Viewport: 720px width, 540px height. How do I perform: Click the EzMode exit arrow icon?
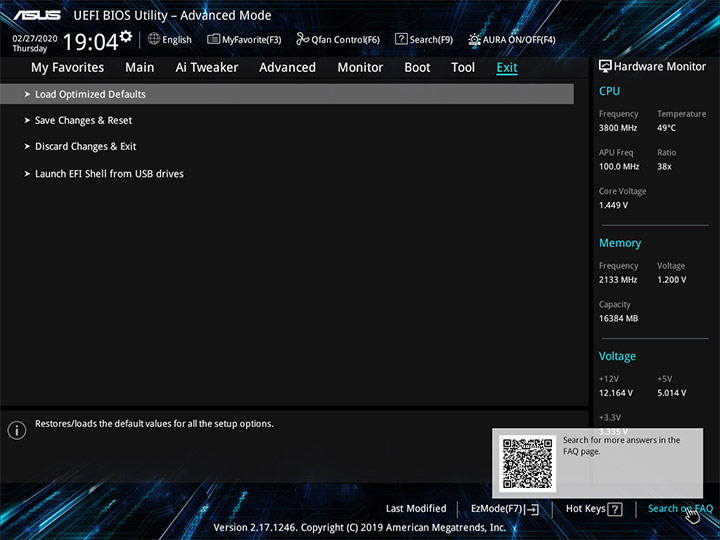532,509
